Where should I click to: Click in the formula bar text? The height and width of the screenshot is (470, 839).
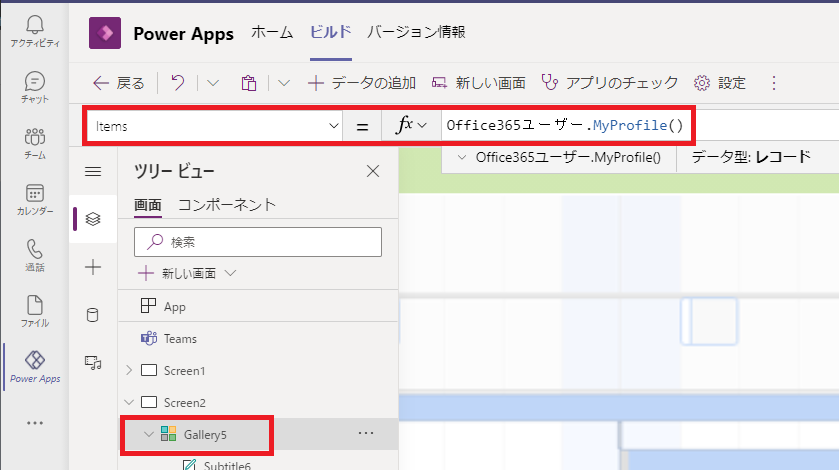tap(565, 125)
